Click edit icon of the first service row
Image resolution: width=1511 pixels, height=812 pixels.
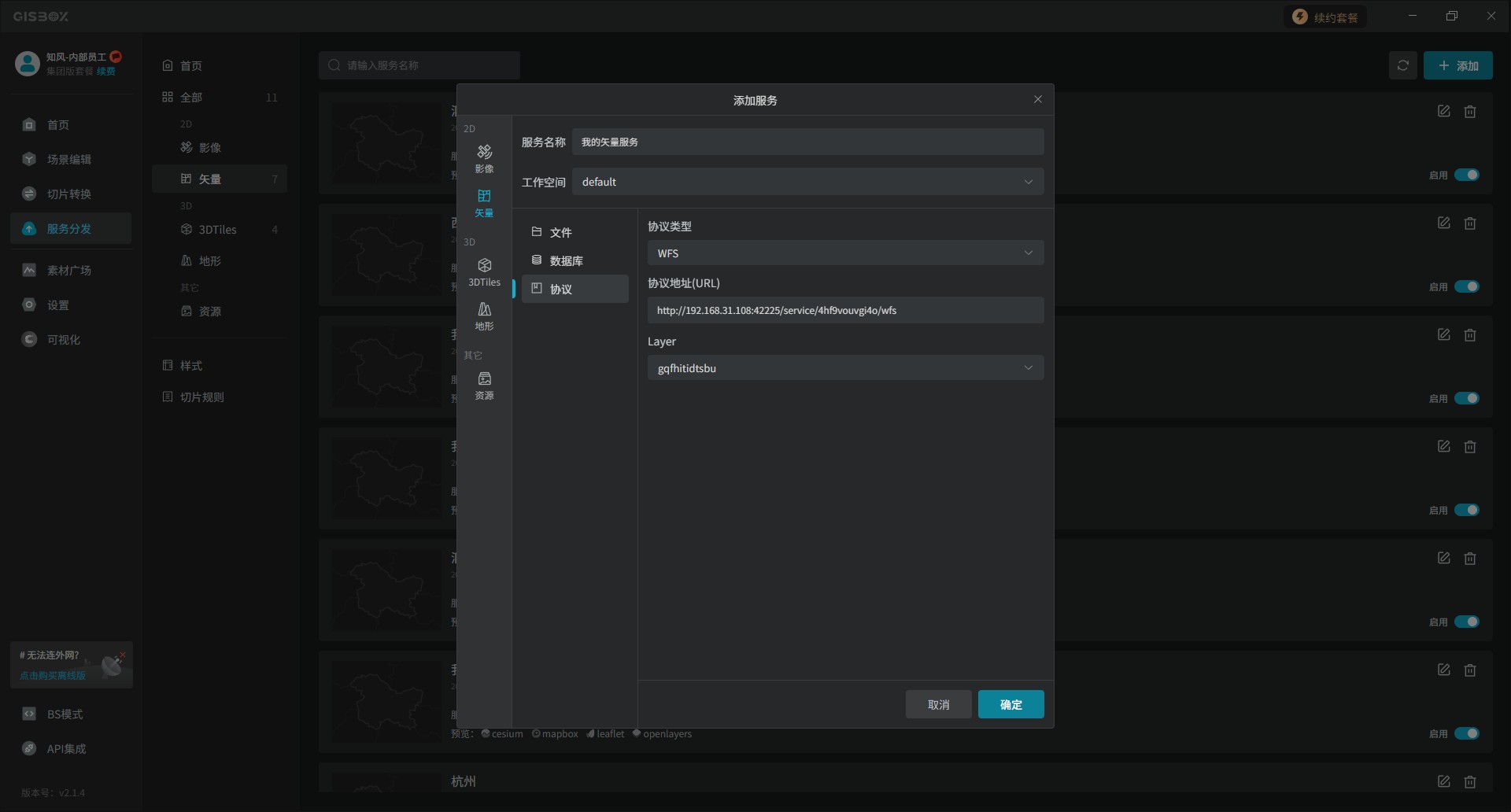(x=1443, y=112)
